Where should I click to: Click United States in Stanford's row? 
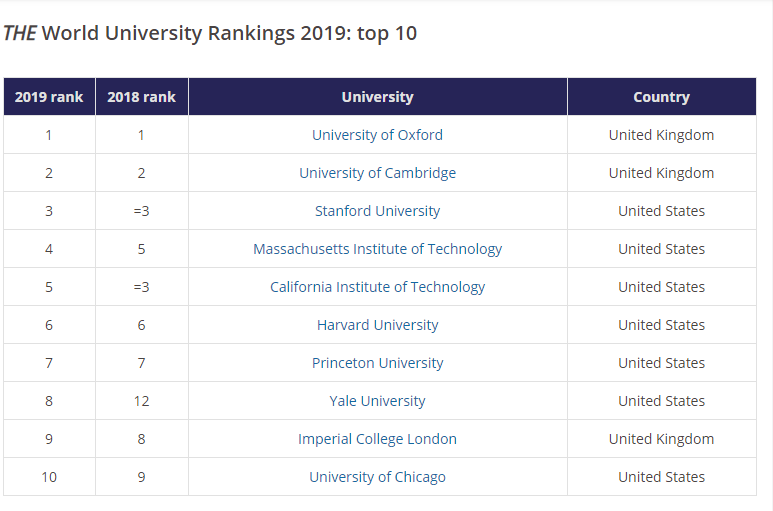pyautogui.click(x=661, y=211)
